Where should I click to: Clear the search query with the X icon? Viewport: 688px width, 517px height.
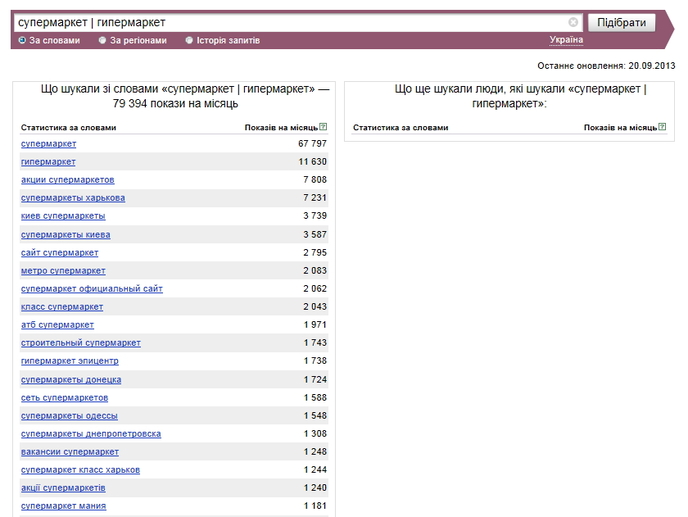(x=573, y=22)
